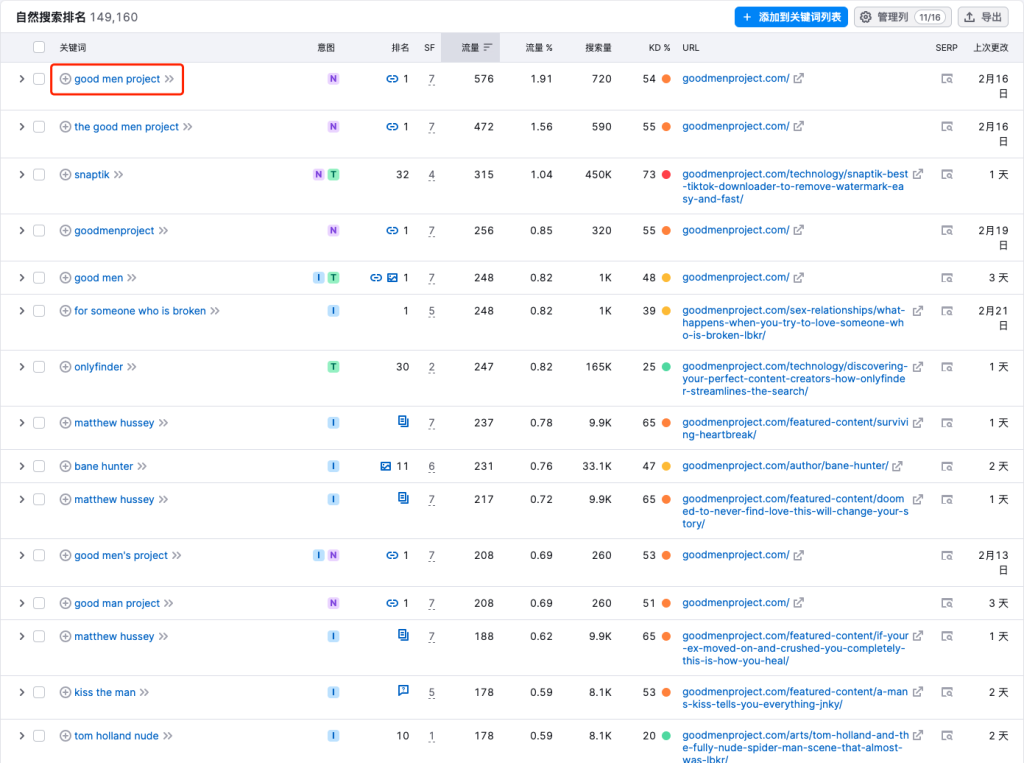Click the green KD dot for 'onlyfinder' (25)
The width and height of the screenshot is (1024, 763).
coord(666,366)
